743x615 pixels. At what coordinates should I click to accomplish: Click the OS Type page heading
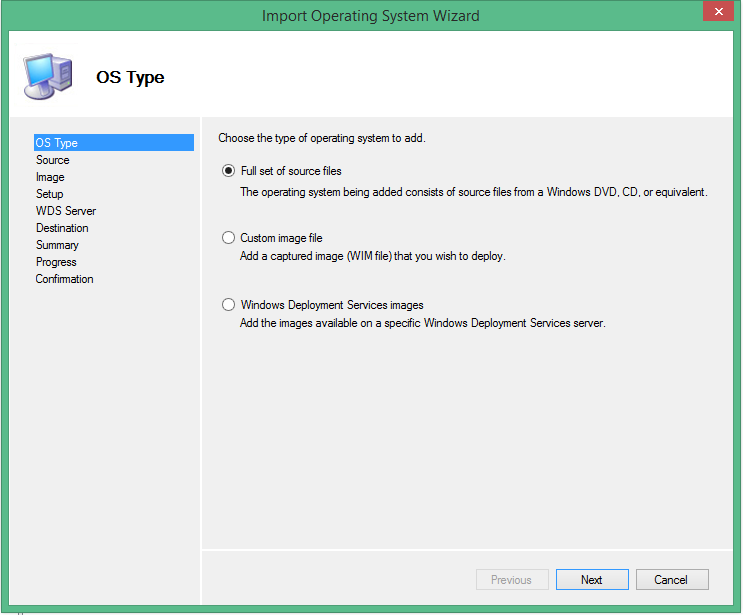(130, 77)
